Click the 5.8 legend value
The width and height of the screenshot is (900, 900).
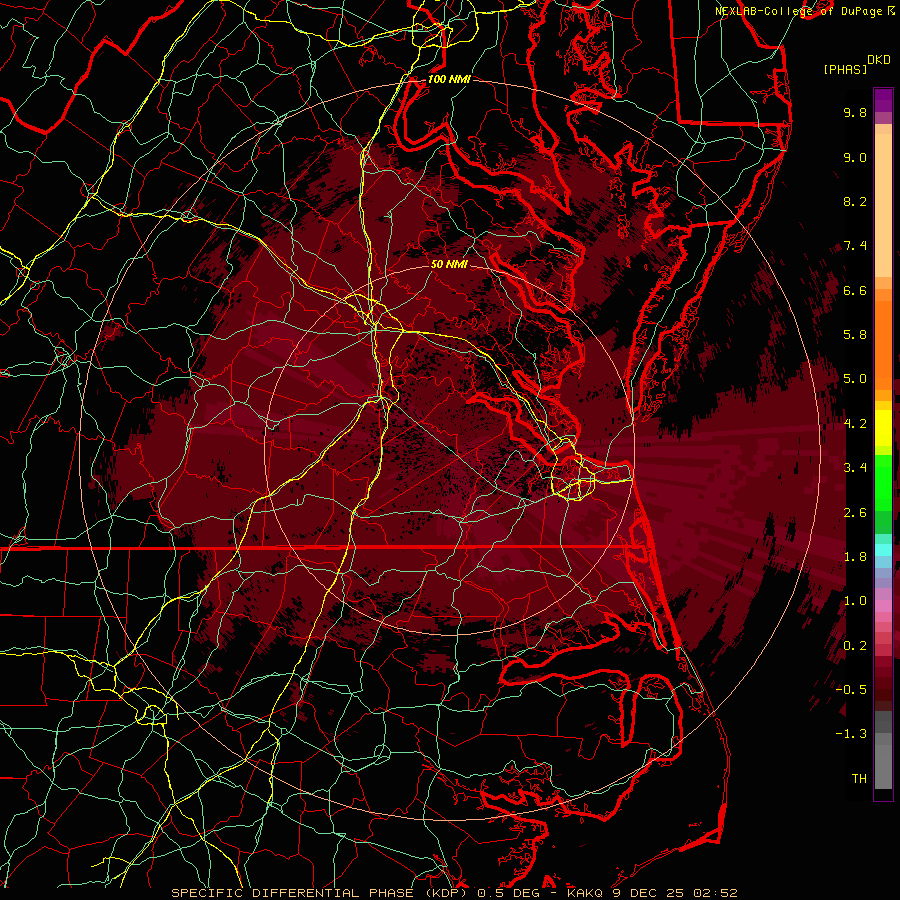tap(855, 335)
